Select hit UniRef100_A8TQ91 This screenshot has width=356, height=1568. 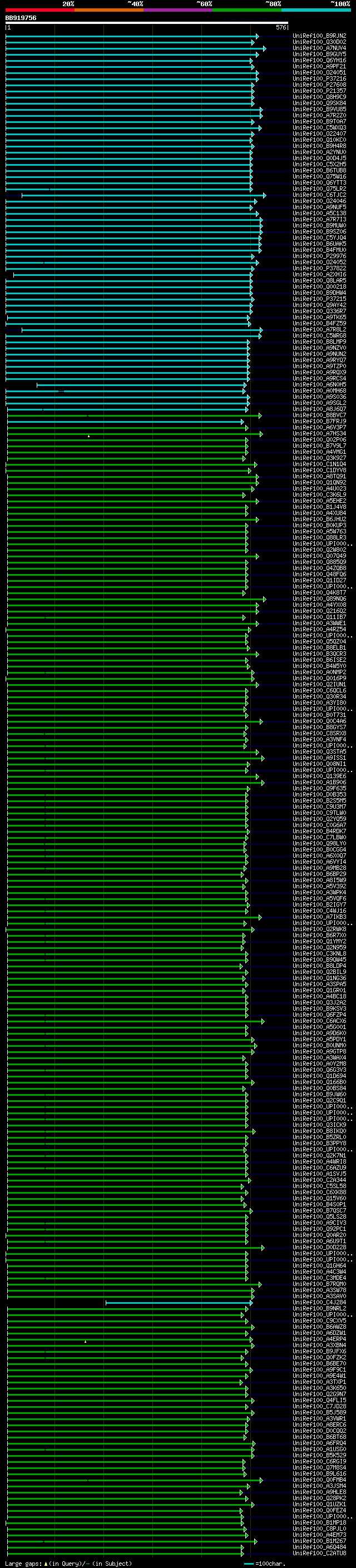point(319,476)
